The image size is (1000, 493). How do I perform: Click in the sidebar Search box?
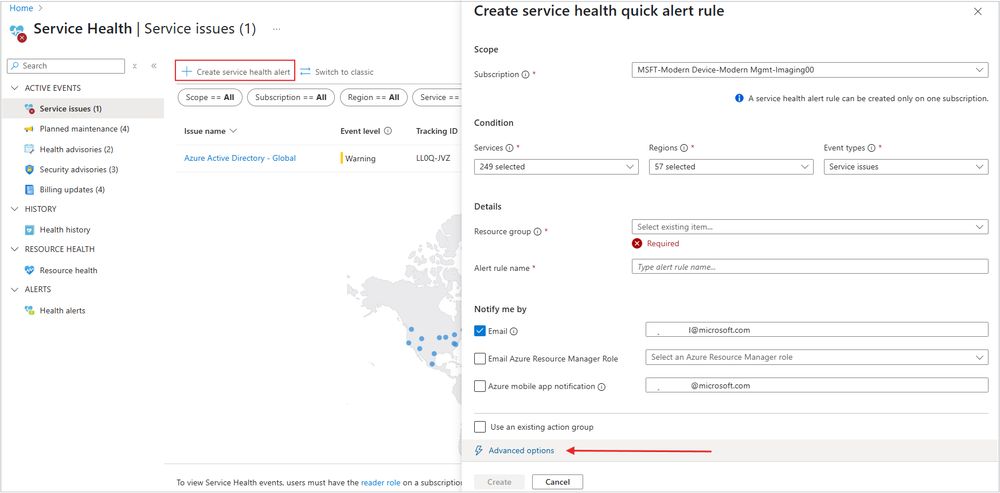[x=66, y=66]
